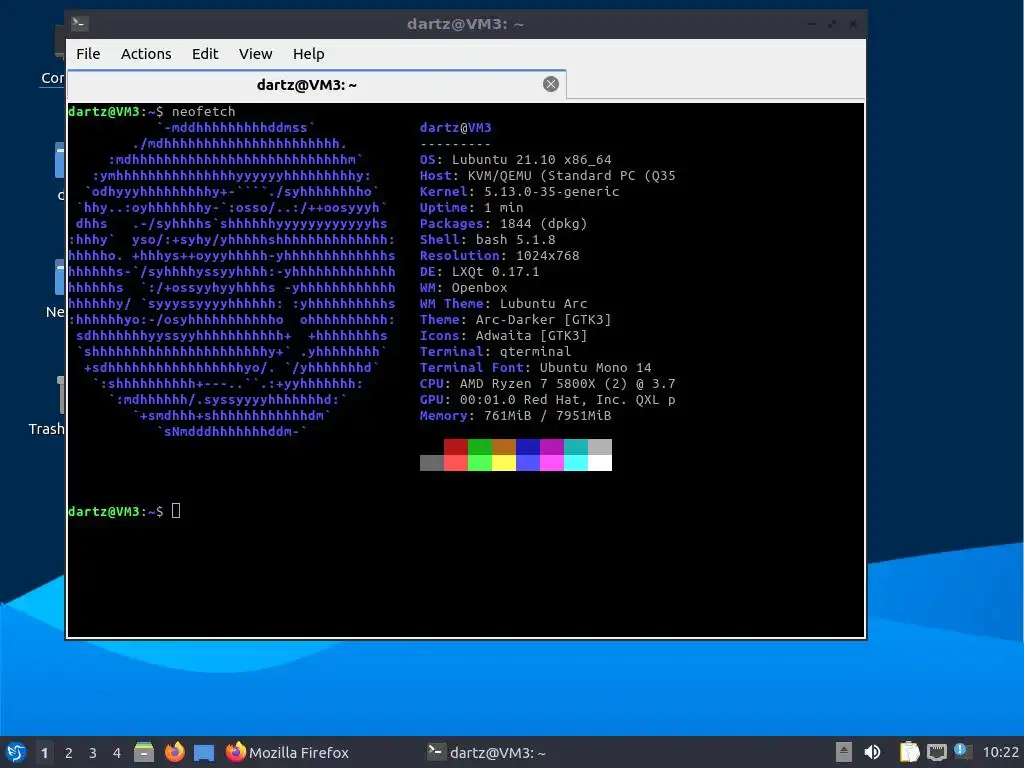Click the typed 'neofetch' command text

coord(203,112)
